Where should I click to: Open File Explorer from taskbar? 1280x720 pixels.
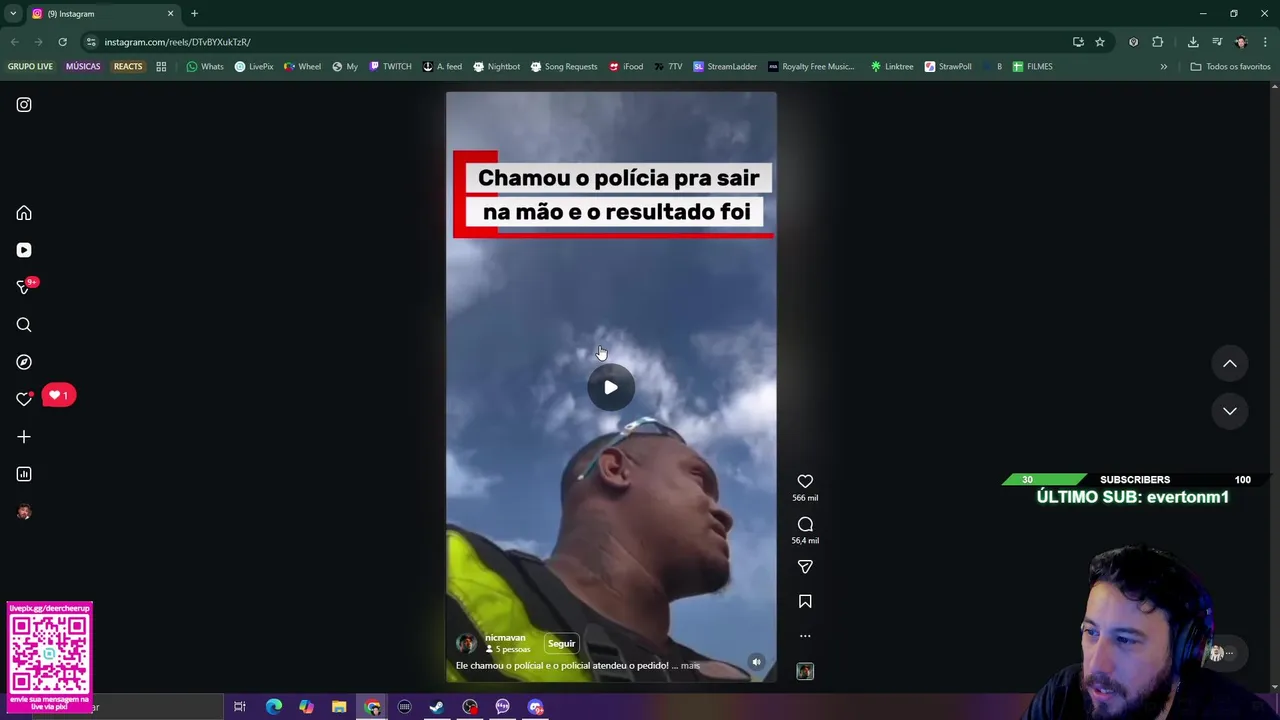pos(339,707)
